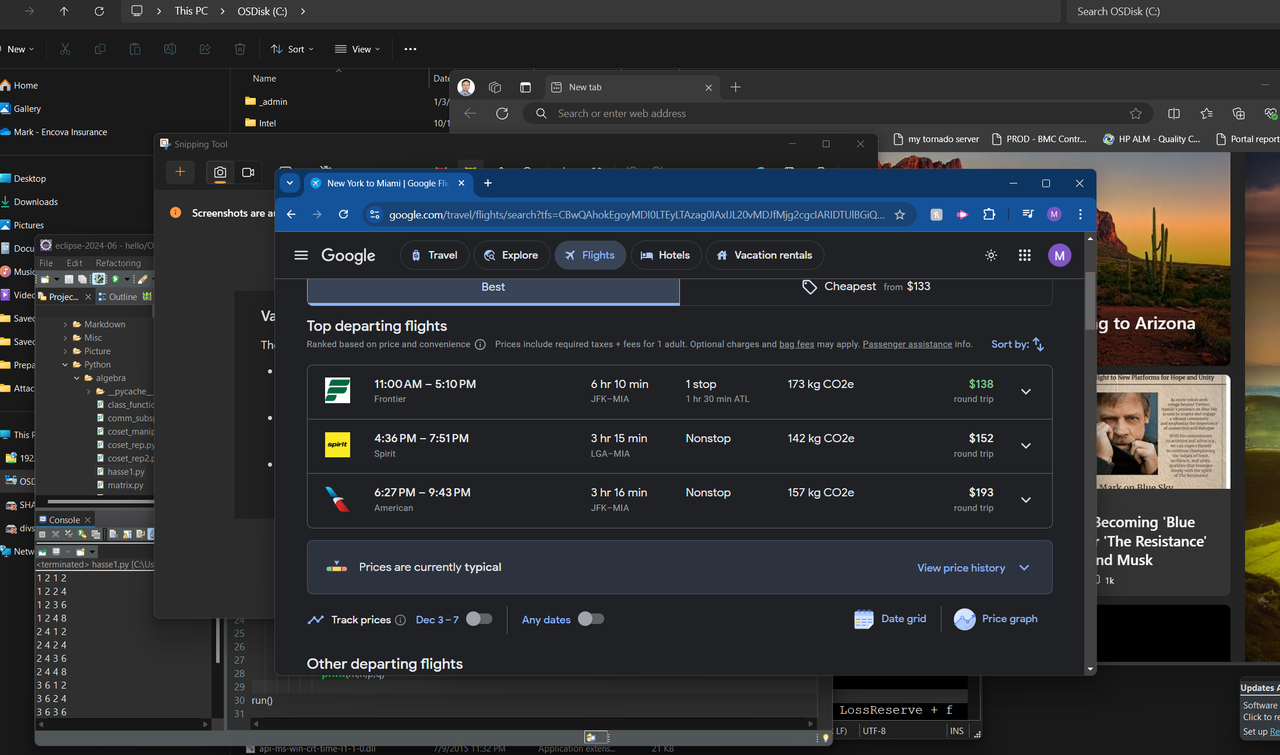Open Eclipse Edit menu
The height and width of the screenshot is (755, 1280).
(x=75, y=263)
